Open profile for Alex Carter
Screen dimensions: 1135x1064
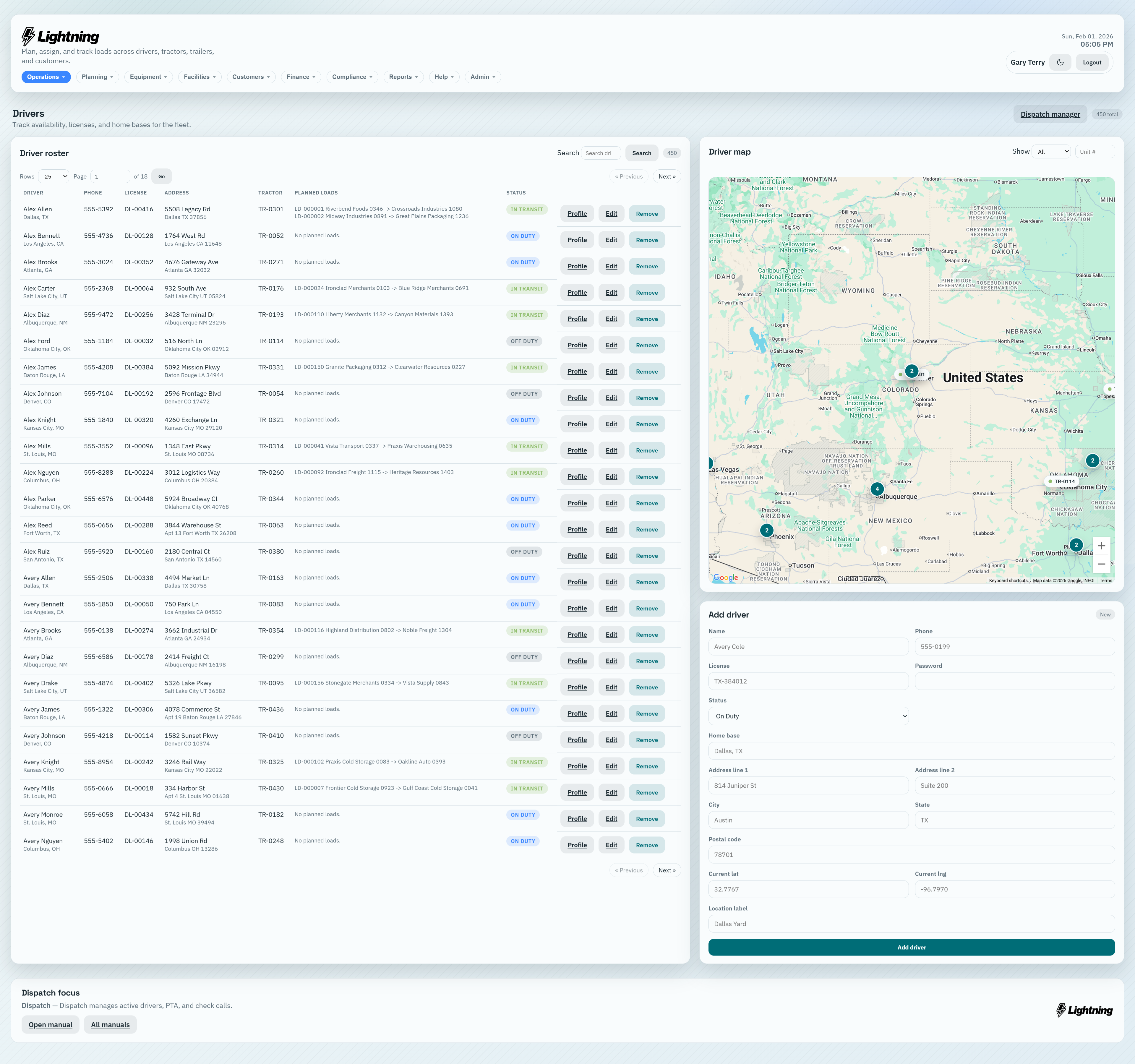(x=577, y=293)
